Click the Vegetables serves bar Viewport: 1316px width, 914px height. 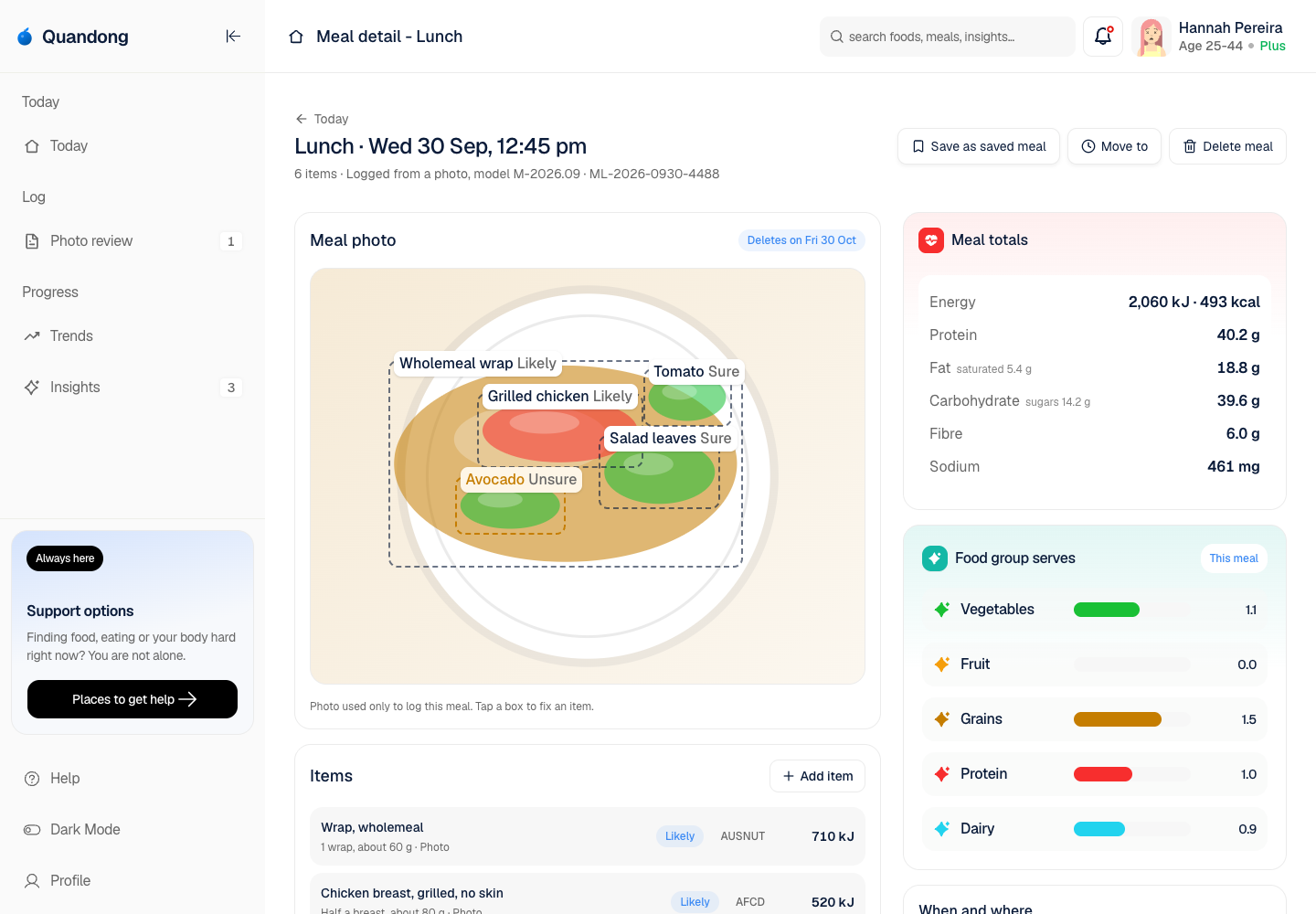click(x=1132, y=610)
